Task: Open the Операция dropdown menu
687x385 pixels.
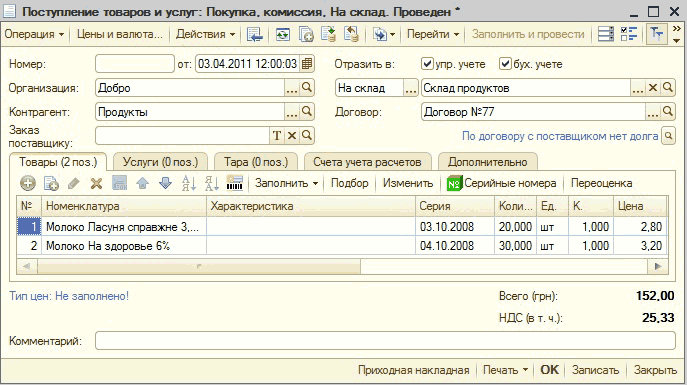Action: (34, 34)
